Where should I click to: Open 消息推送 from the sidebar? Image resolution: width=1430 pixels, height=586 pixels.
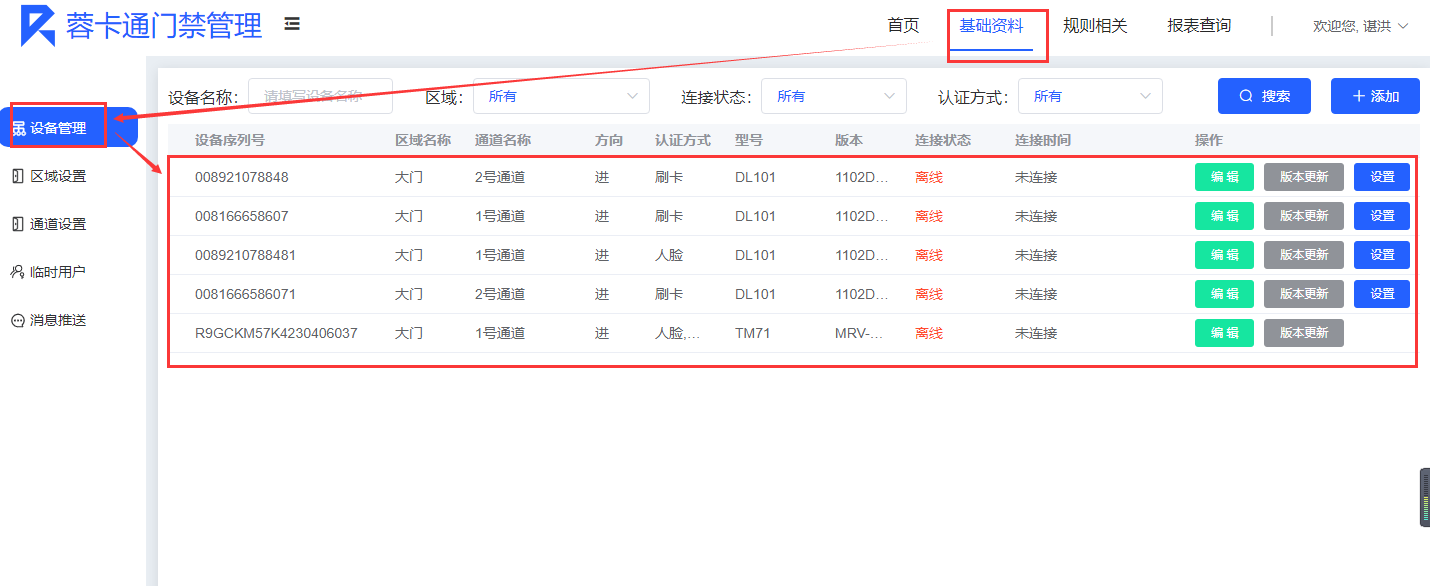coord(57,320)
